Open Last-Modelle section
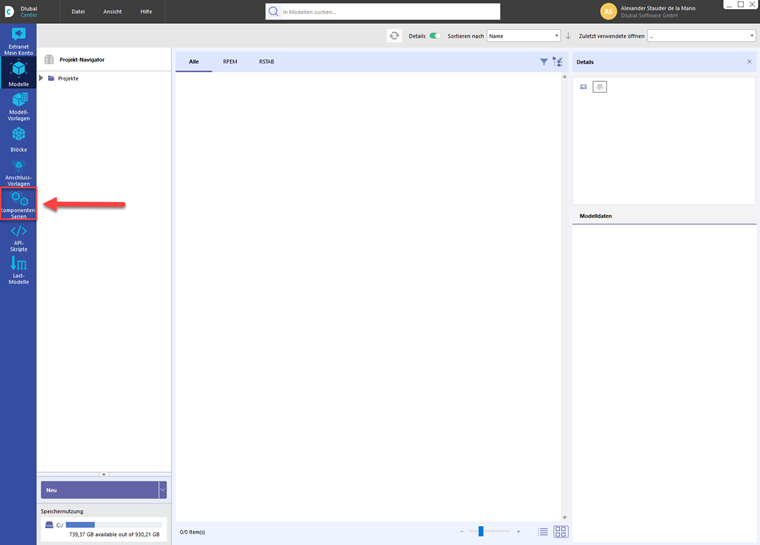The height and width of the screenshot is (545, 760). coord(18,270)
